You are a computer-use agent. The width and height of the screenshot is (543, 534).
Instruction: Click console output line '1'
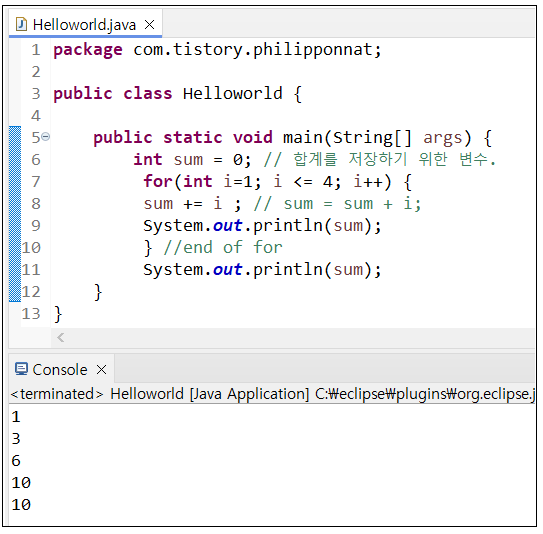click(16, 417)
